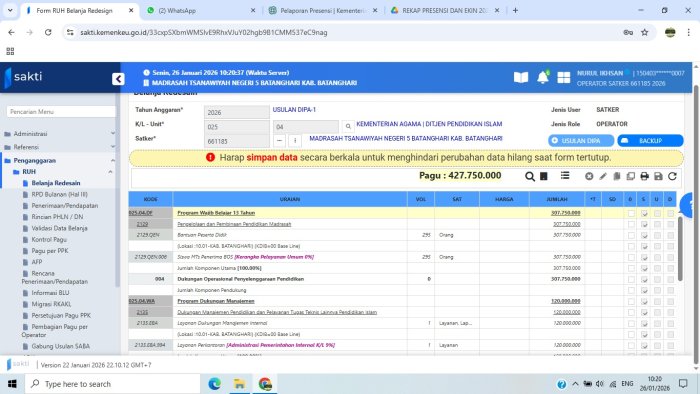
Task: Click the page vertical scrollbar at far right
Action: coord(696,223)
